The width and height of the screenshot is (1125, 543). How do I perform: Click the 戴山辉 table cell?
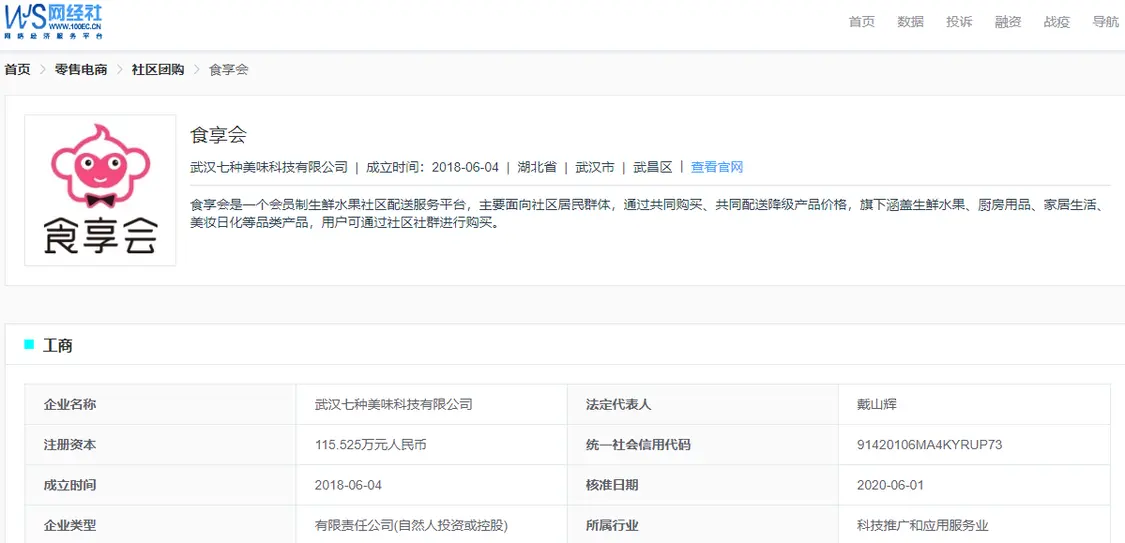[877, 404]
